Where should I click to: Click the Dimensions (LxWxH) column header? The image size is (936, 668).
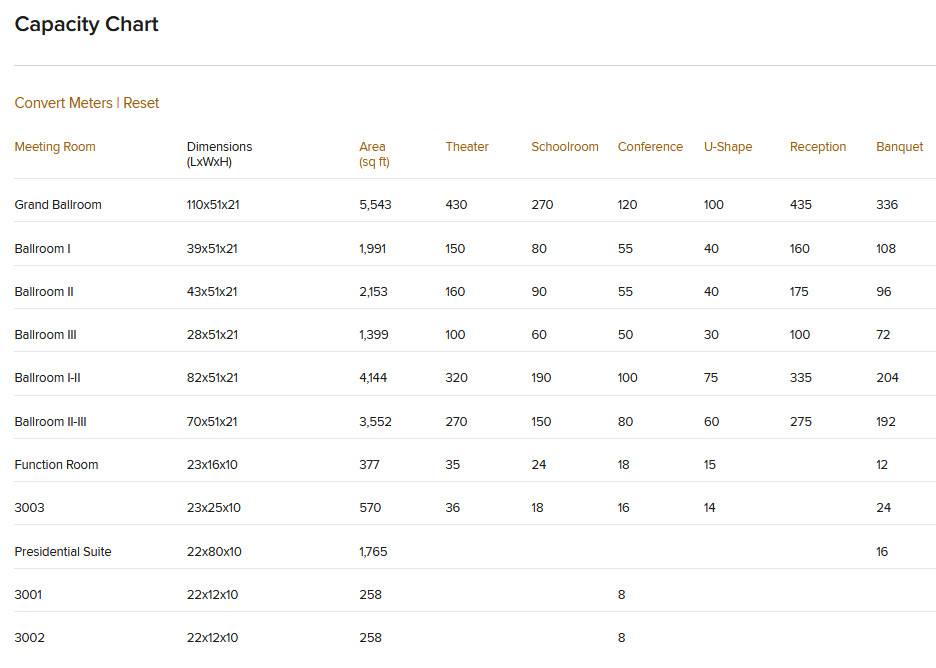point(219,154)
